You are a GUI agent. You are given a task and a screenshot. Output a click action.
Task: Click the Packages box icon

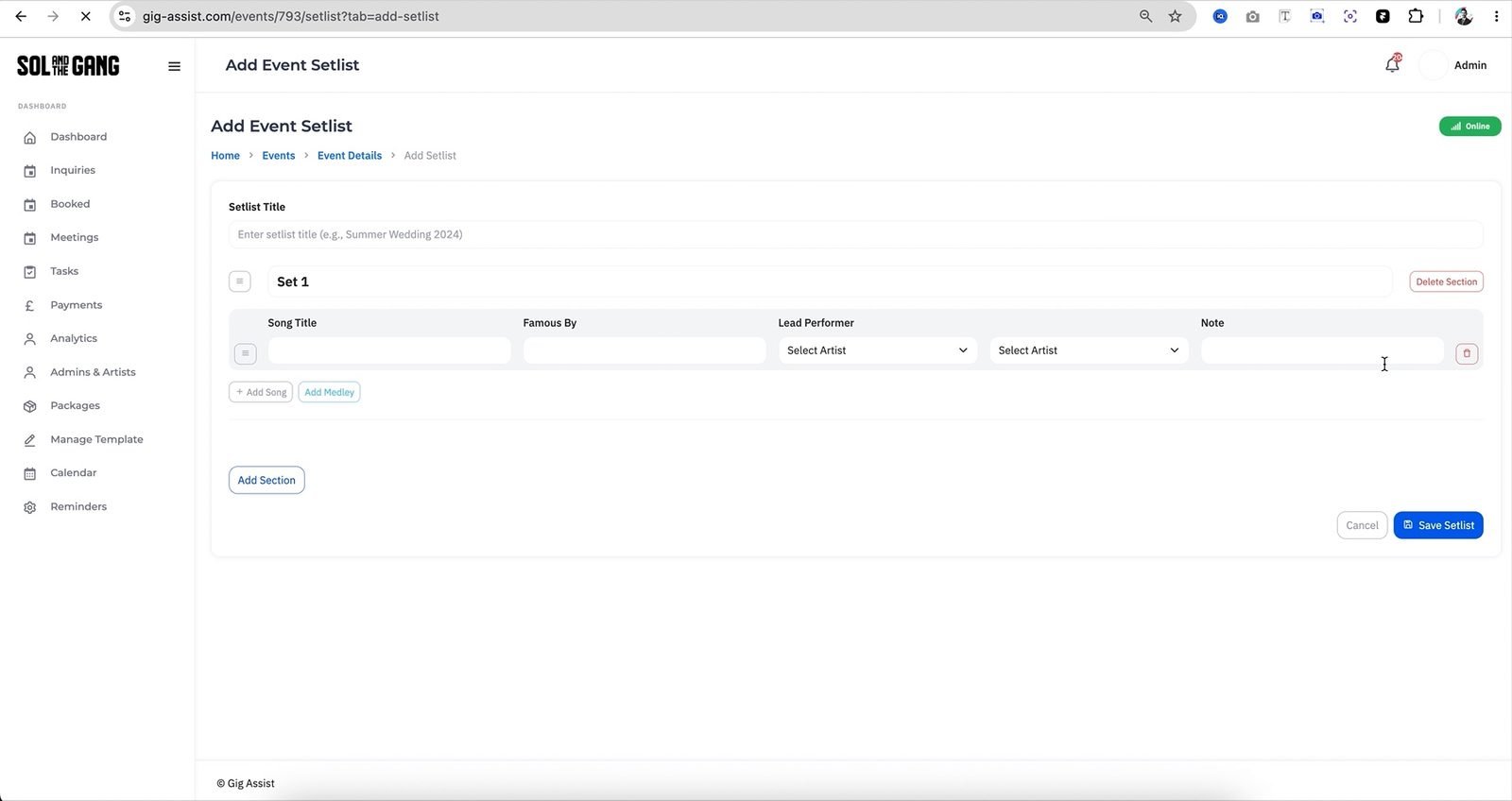[30, 406]
